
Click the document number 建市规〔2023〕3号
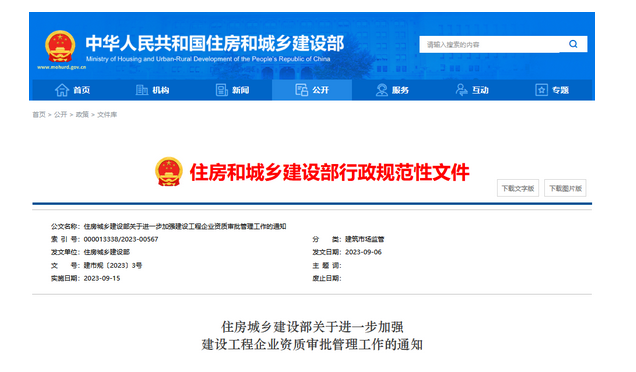pyautogui.click(x=113, y=265)
